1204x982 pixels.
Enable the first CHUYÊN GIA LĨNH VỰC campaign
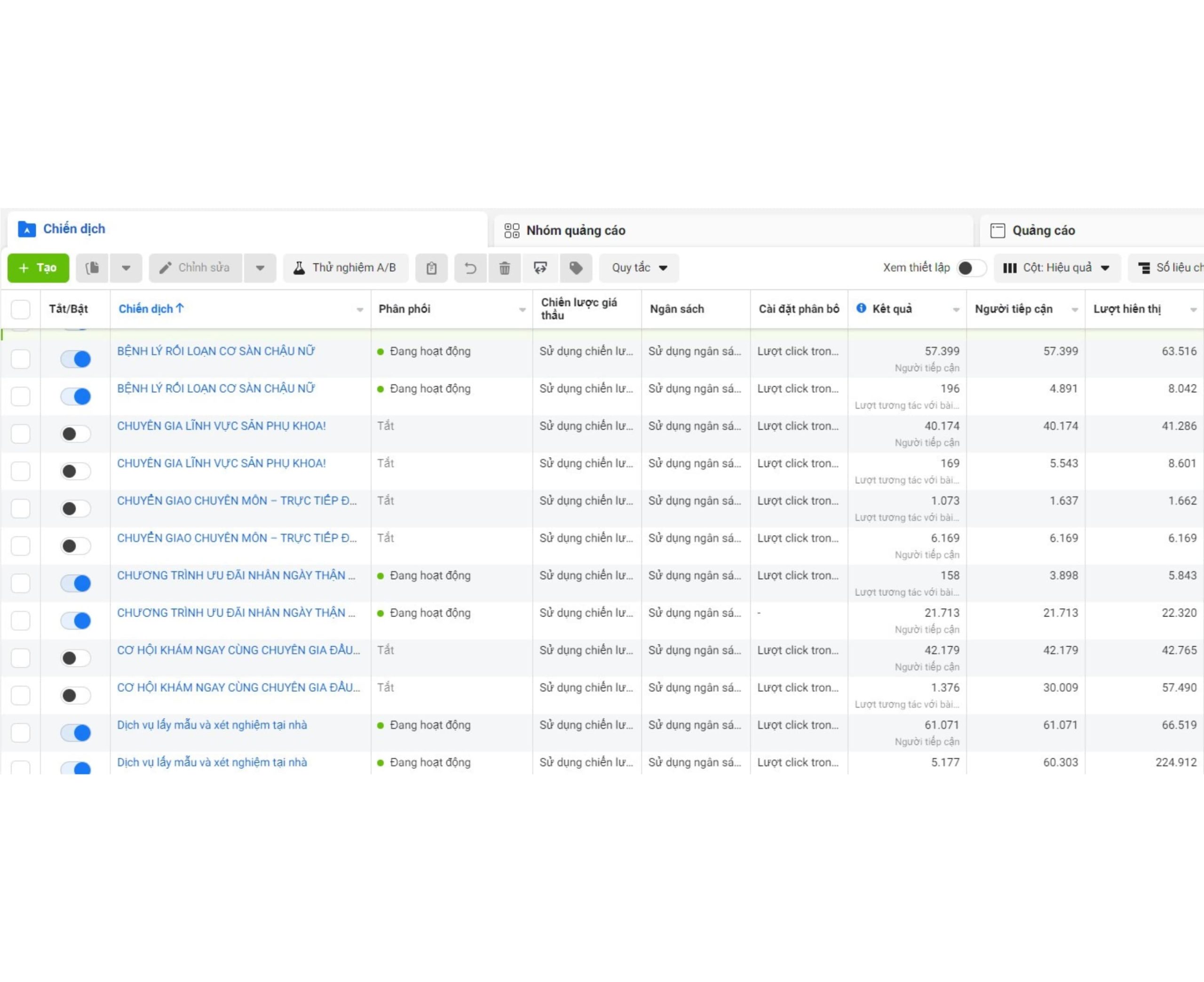(x=76, y=434)
